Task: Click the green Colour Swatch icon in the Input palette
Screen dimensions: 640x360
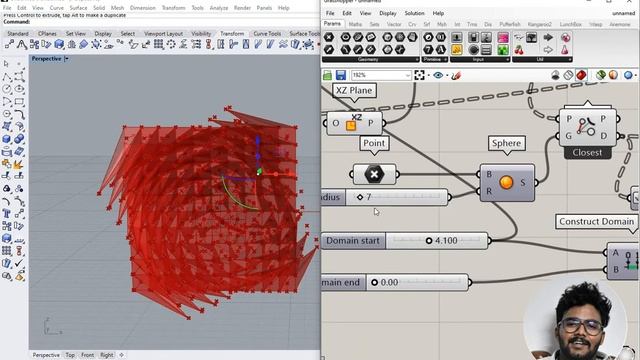Action: point(503,50)
